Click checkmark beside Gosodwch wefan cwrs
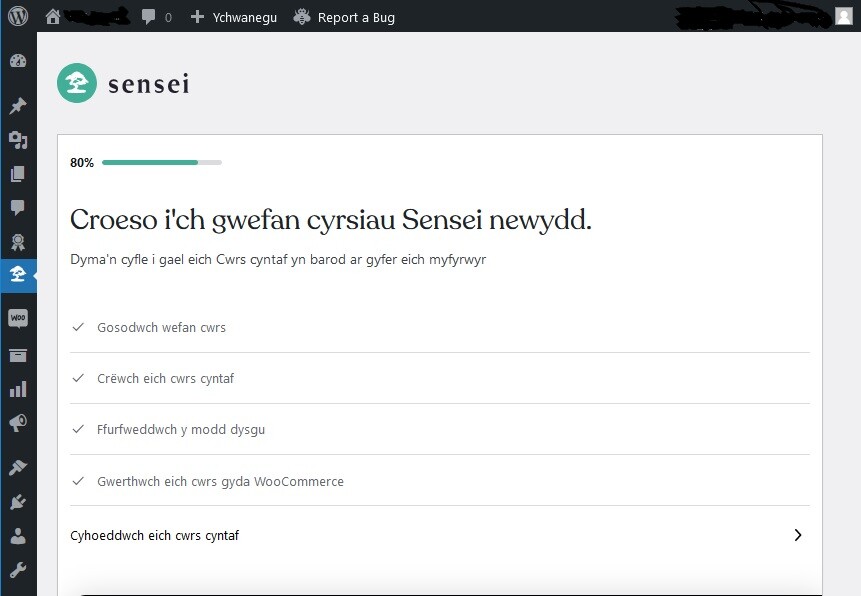The image size is (861, 596). point(78,327)
